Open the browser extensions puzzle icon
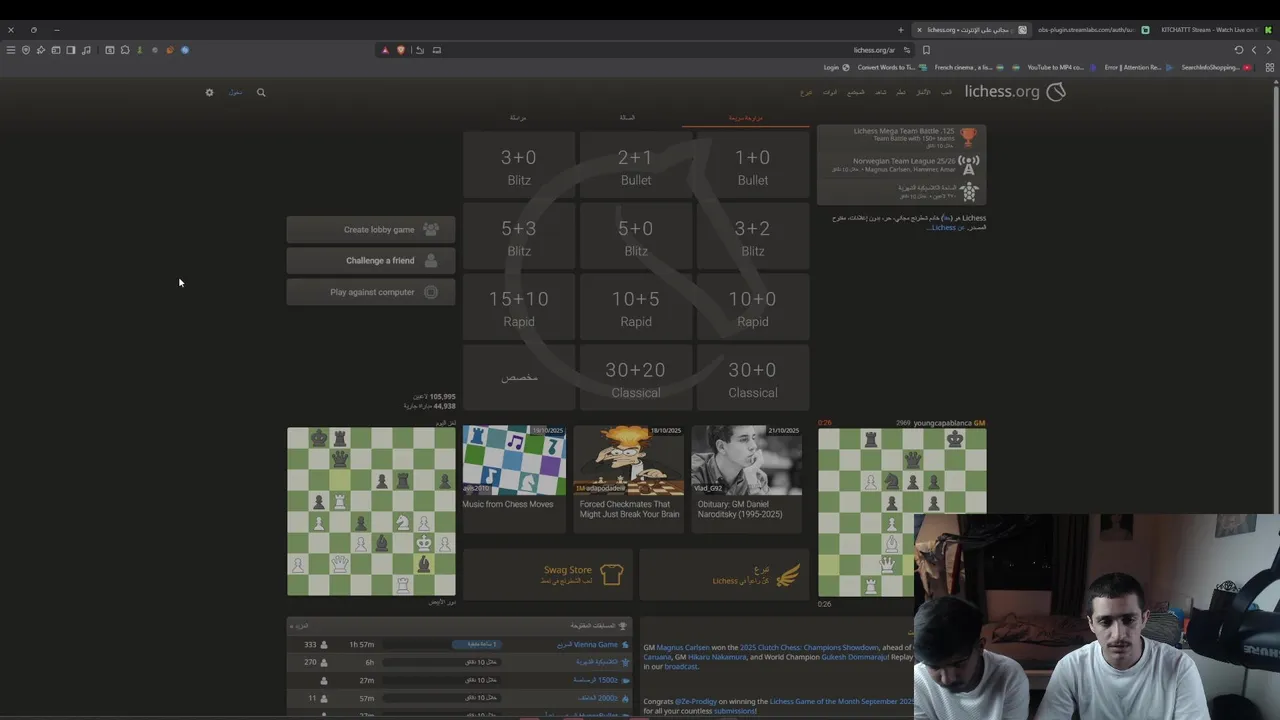 point(125,50)
